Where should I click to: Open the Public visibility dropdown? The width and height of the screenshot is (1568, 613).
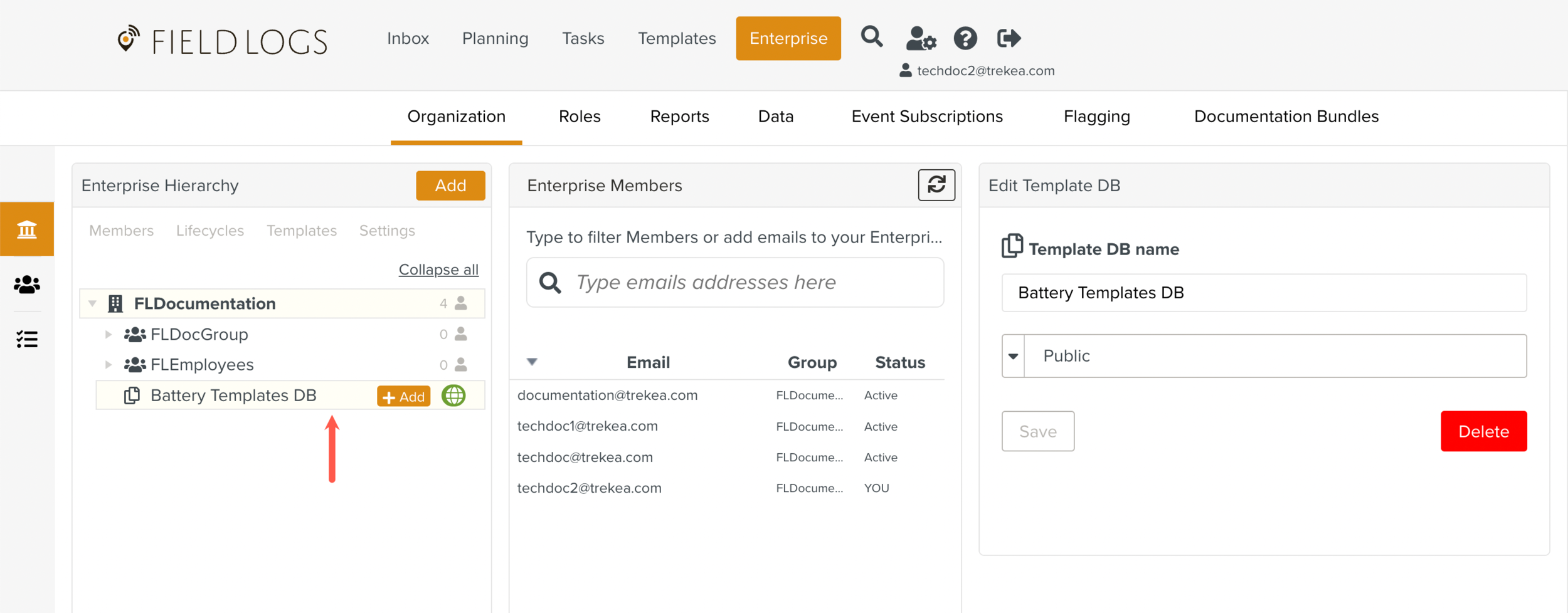(1014, 356)
